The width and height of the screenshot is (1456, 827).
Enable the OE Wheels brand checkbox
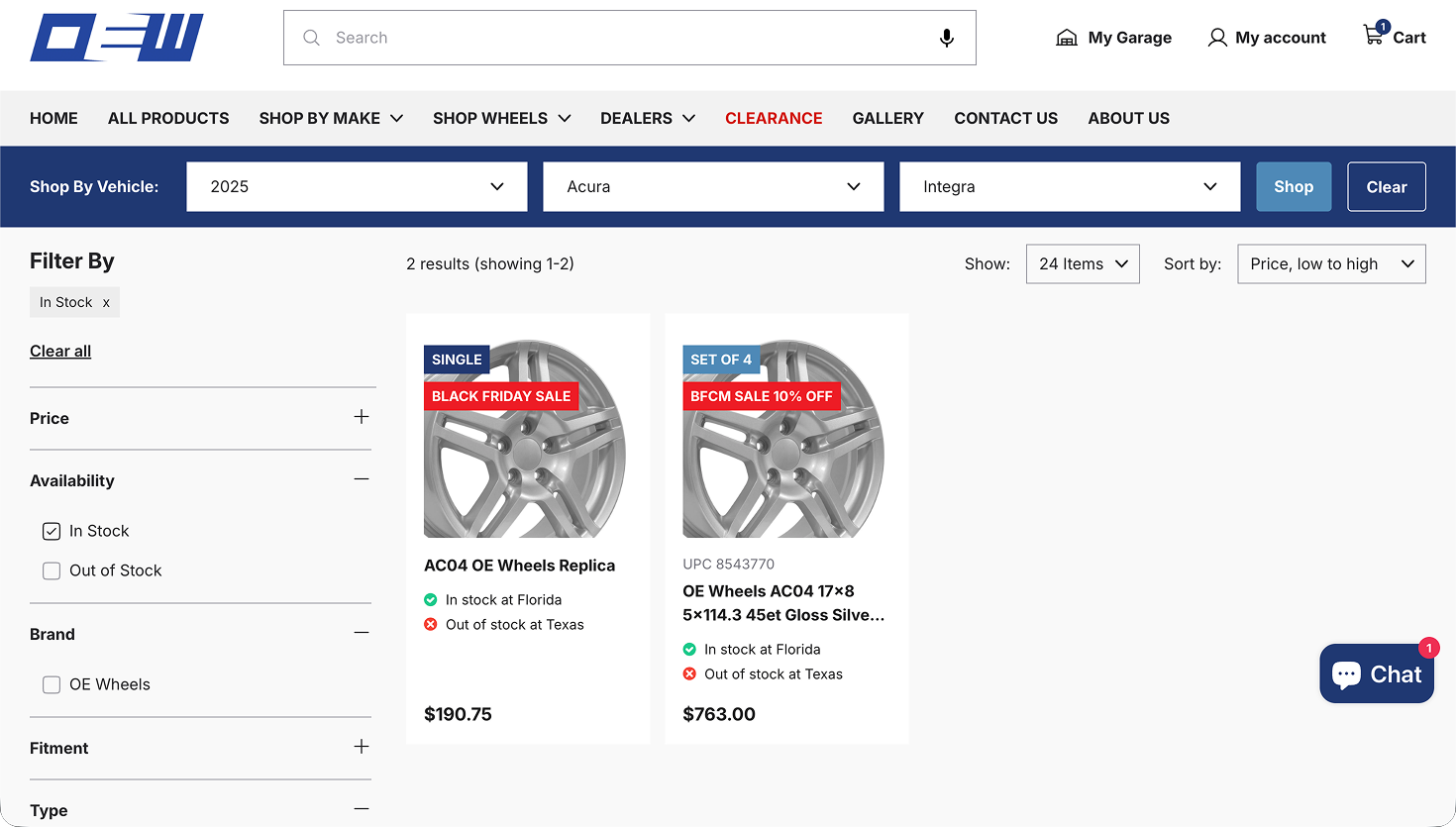tap(52, 685)
